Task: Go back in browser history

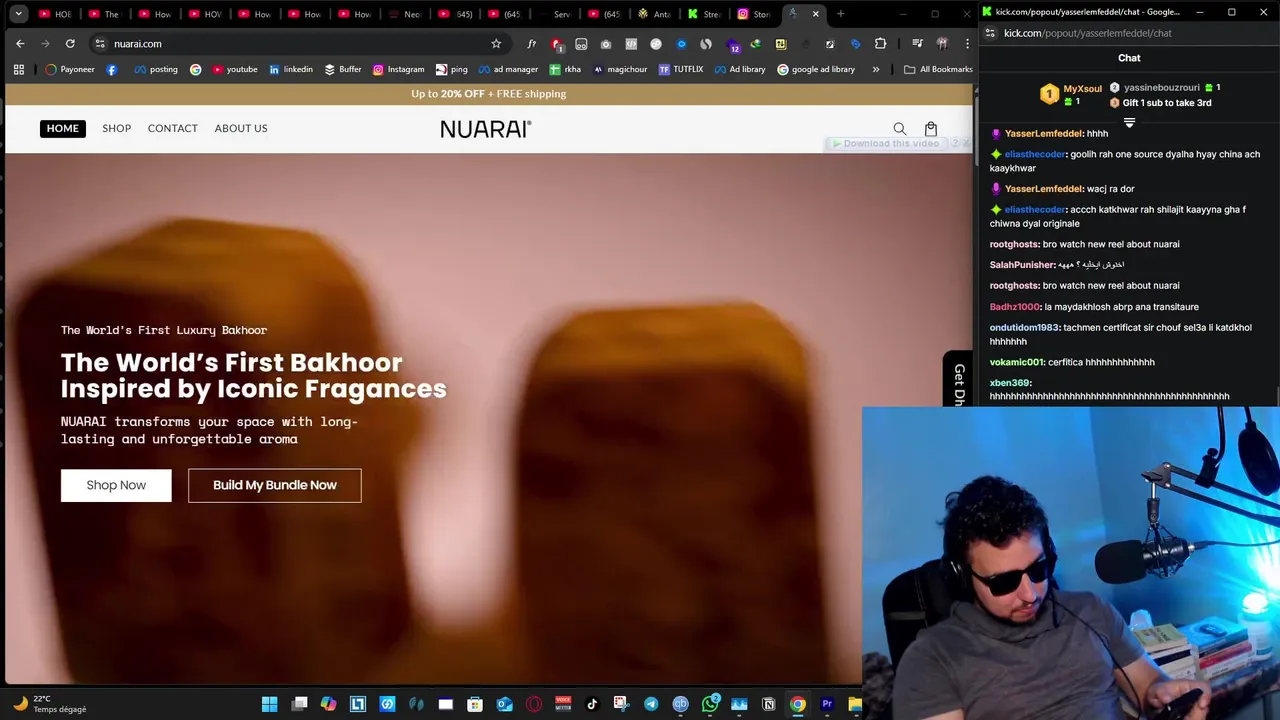Action: coord(20,44)
